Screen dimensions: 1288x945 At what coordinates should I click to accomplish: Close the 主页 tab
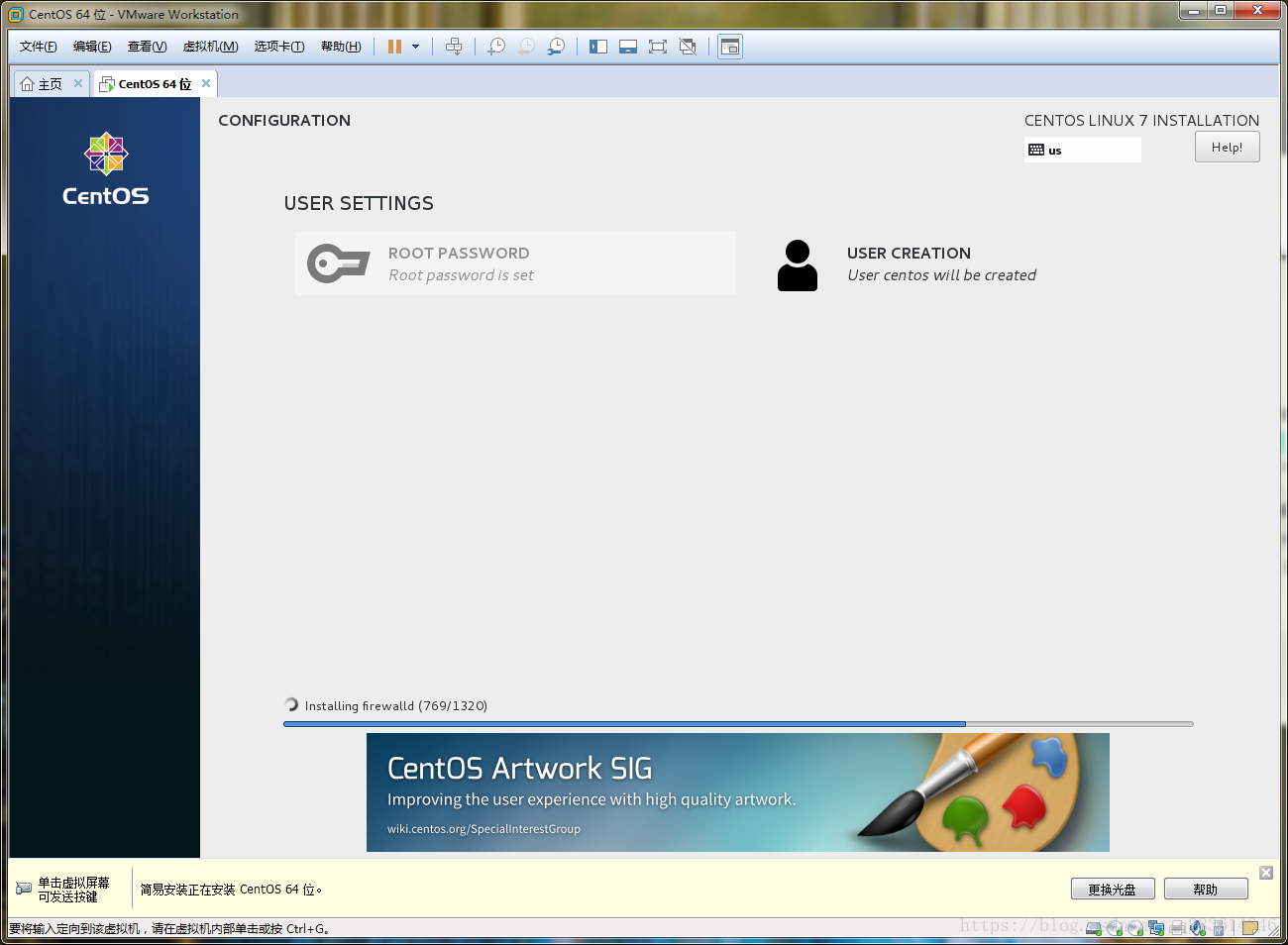coord(78,83)
